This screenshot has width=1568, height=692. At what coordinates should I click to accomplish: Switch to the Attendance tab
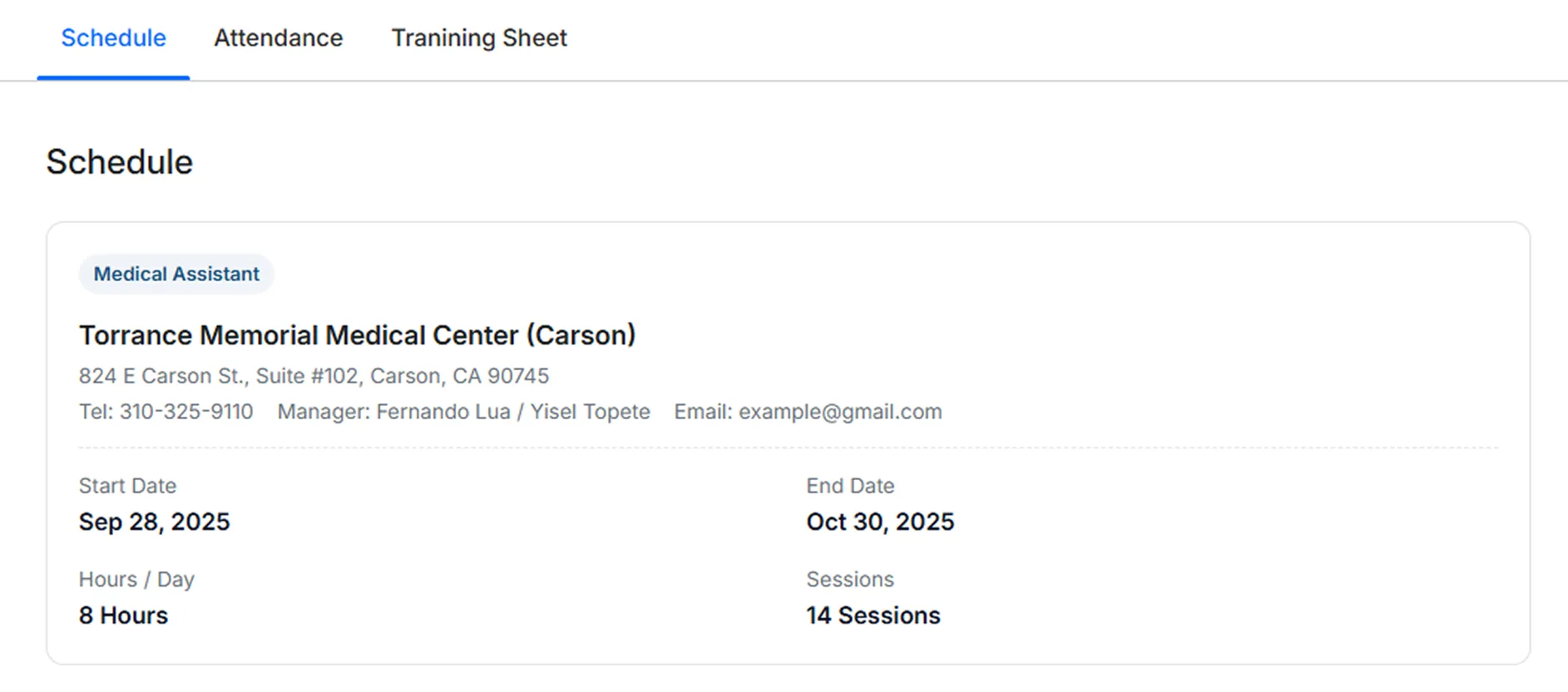pos(278,38)
